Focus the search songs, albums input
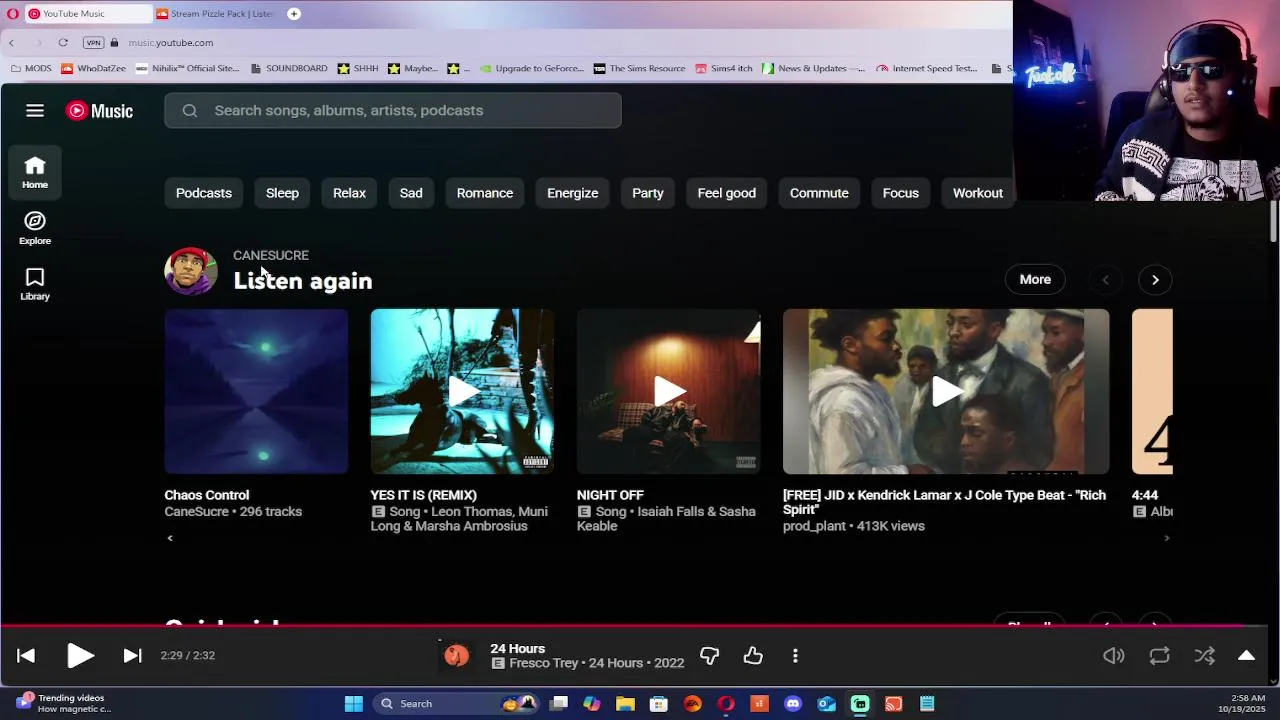Viewport: 1280px width, 720px height. coord(393,111)
